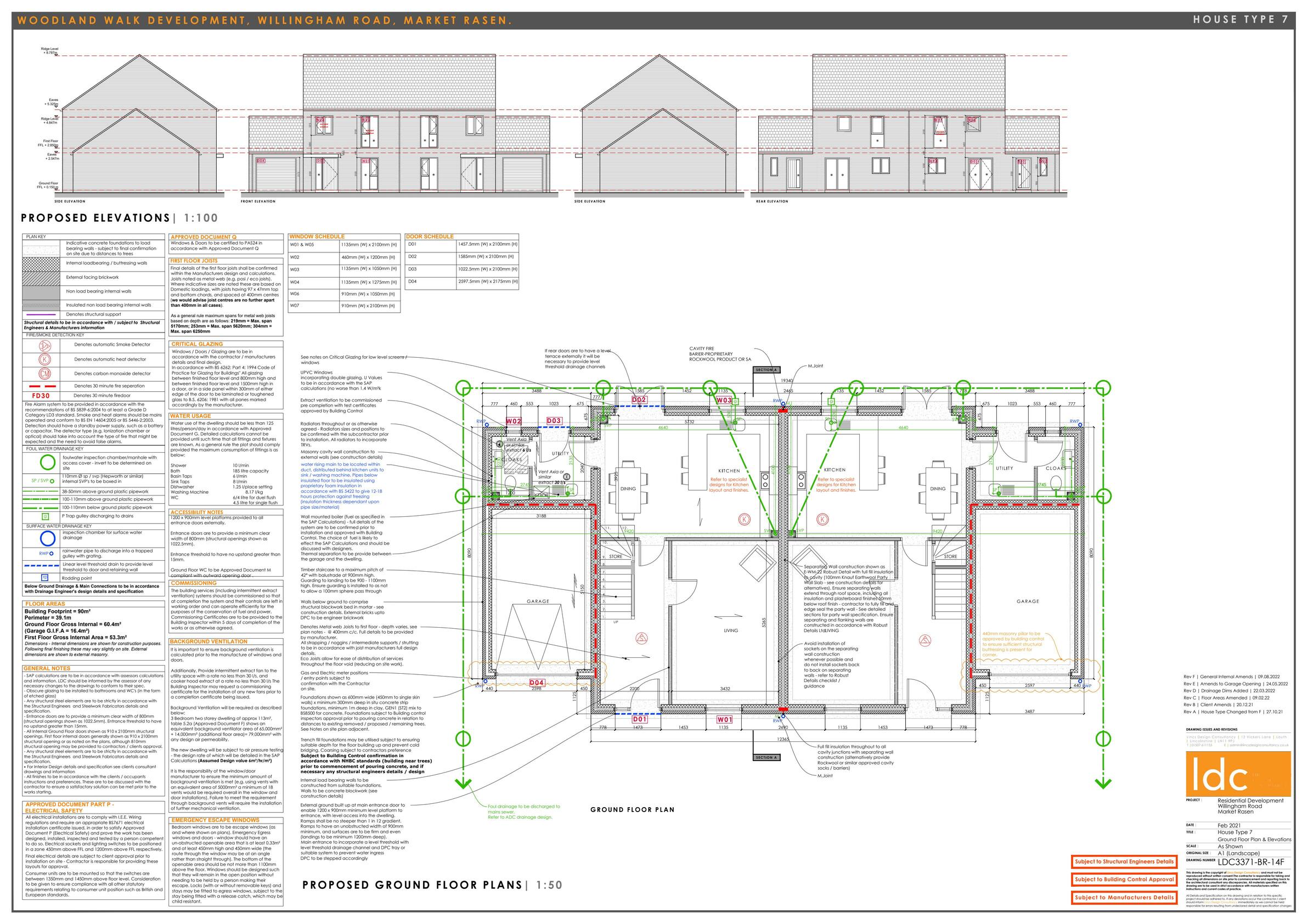Click the 'CRITICAL GLAZING' heading
The image size is (1308, 924).
[x=196, y=344]
